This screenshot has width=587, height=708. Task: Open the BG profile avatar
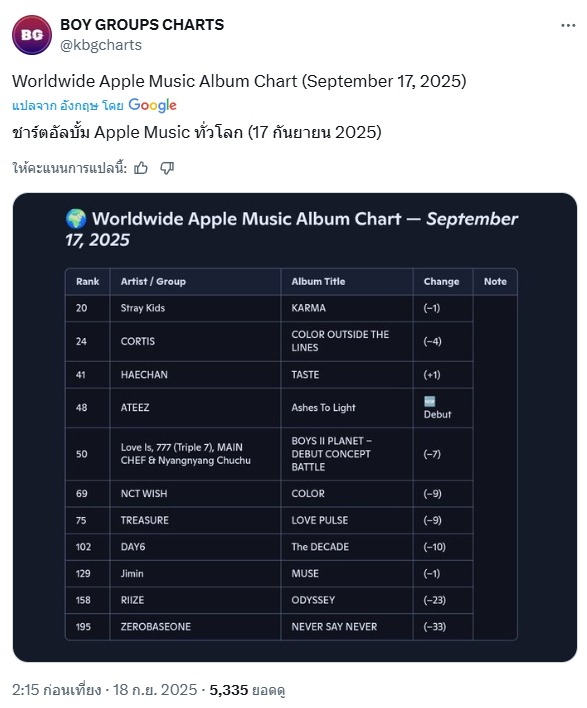32,35
